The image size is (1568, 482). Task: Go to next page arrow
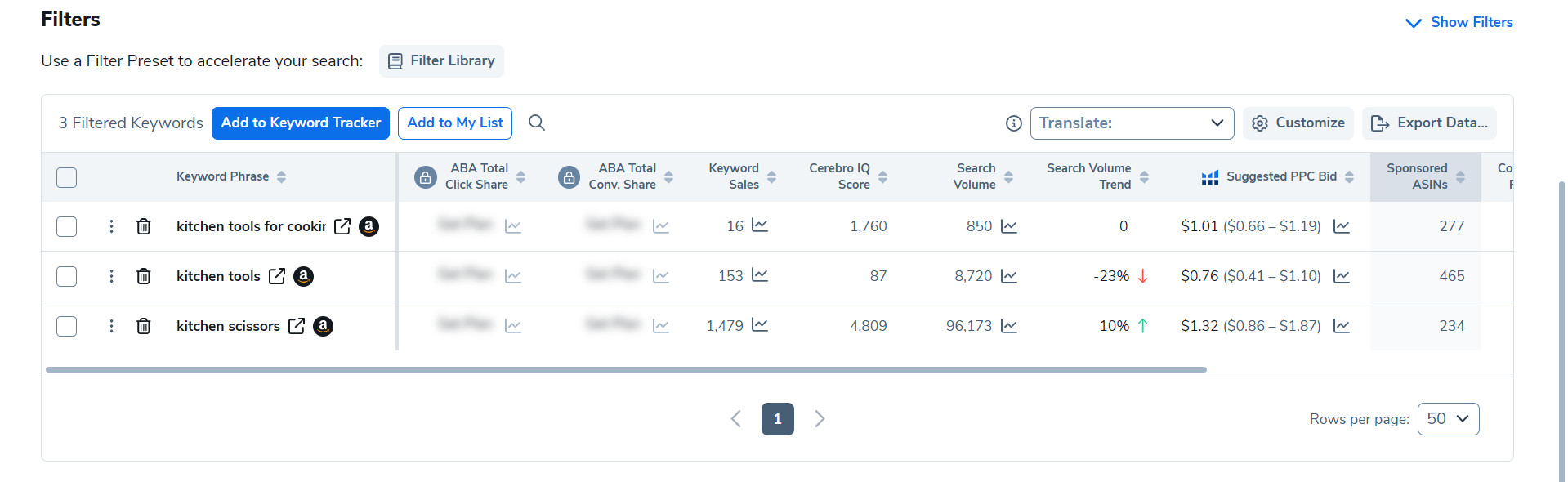[x=820, y=419]
